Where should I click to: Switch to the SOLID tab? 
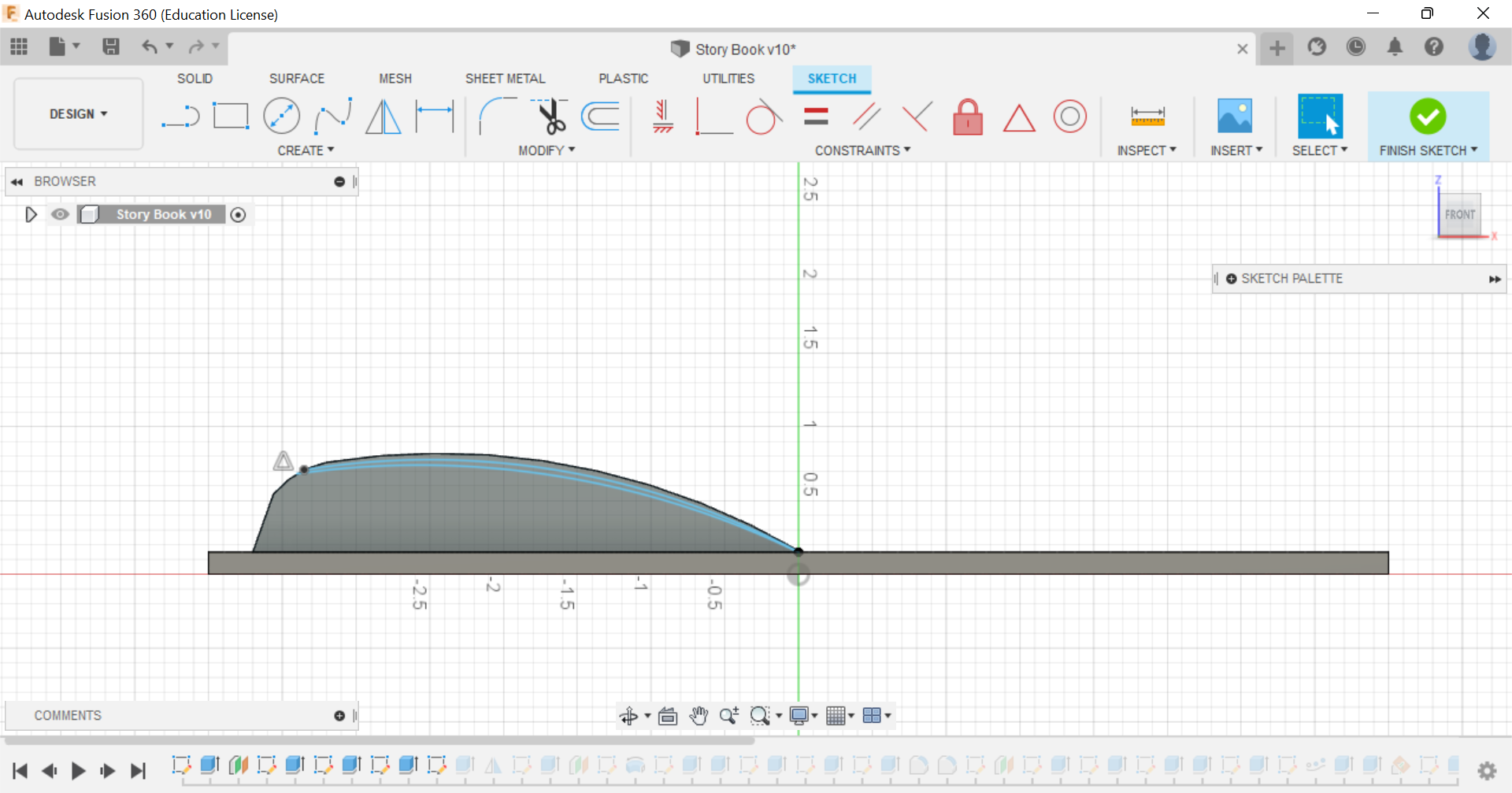[195, 79]
